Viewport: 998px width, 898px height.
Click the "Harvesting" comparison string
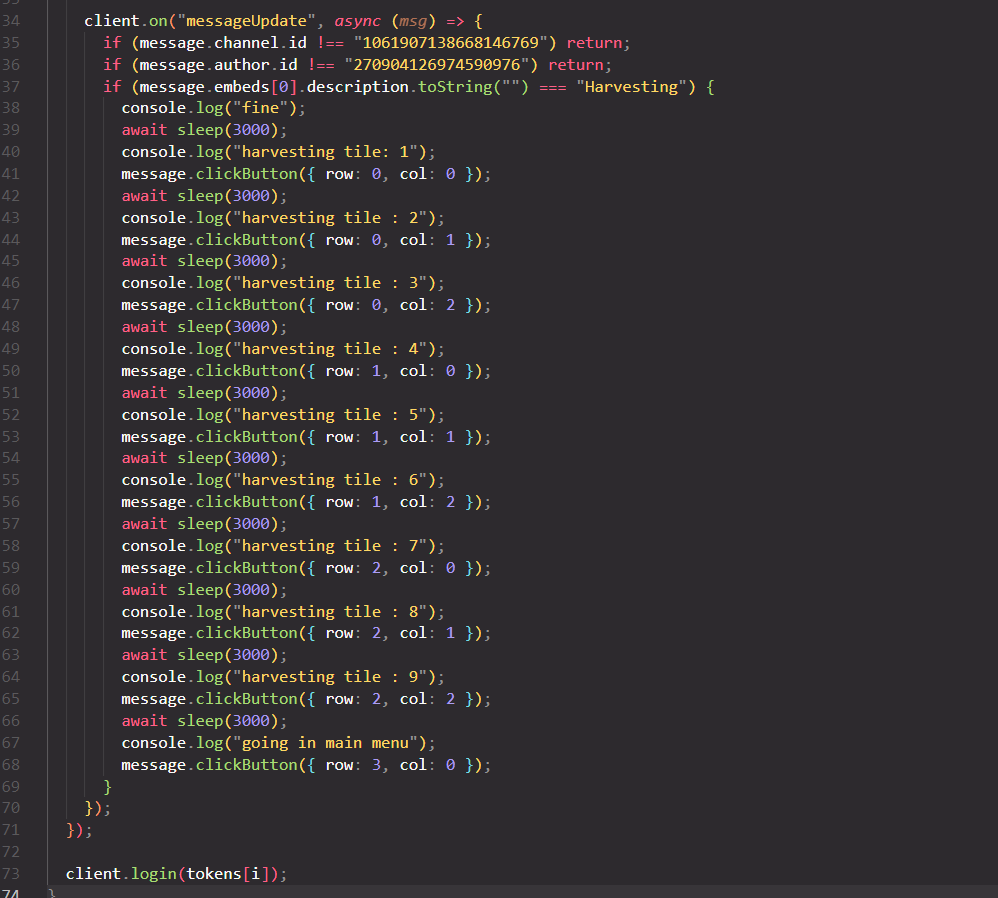point(631,87)
